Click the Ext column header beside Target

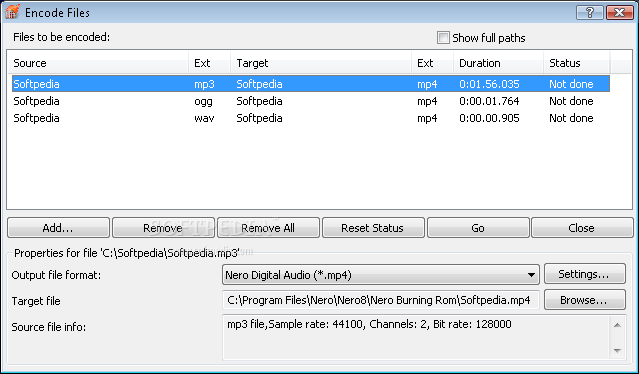[432, 63]
